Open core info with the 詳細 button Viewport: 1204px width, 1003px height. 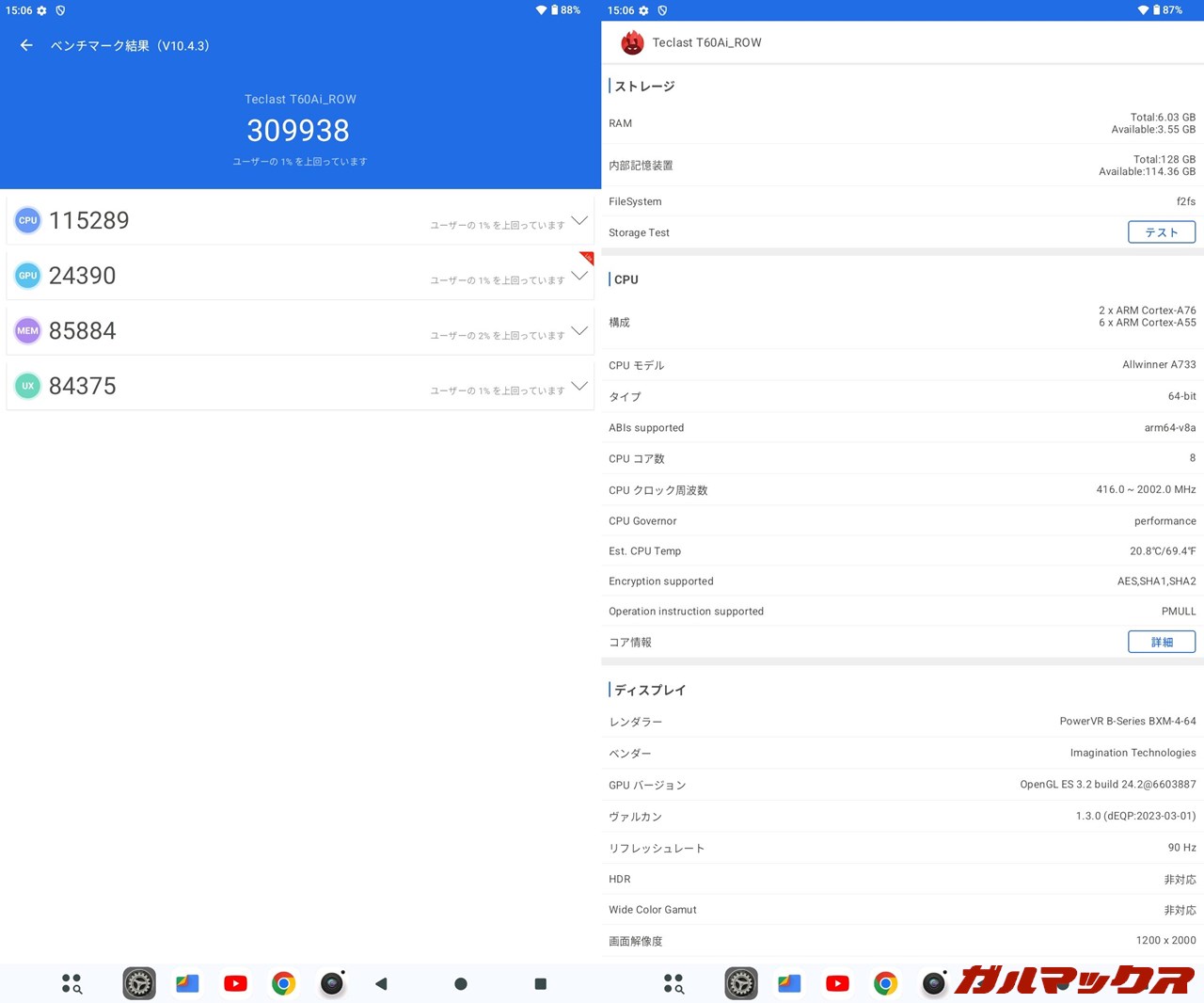point(1161,641)
